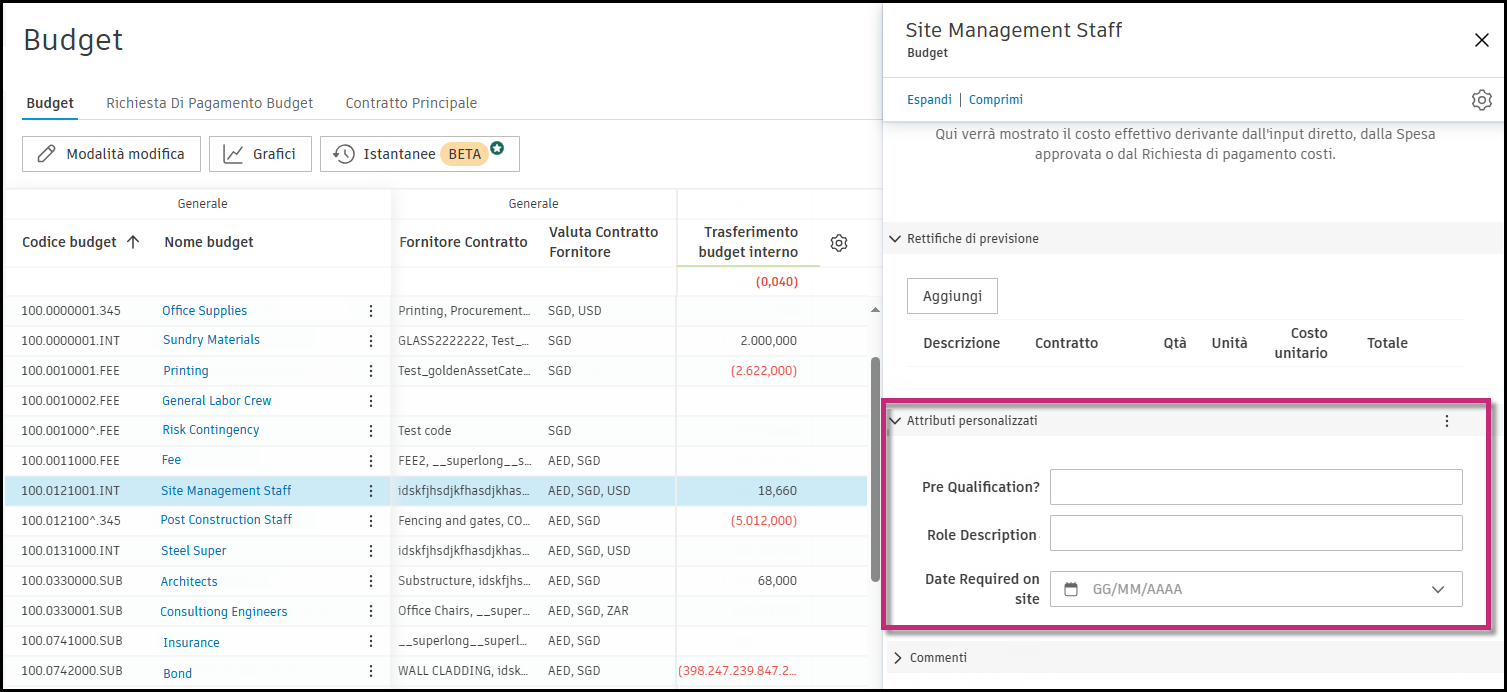Click the Espandi link in the panel

click(x=928, y=99)
